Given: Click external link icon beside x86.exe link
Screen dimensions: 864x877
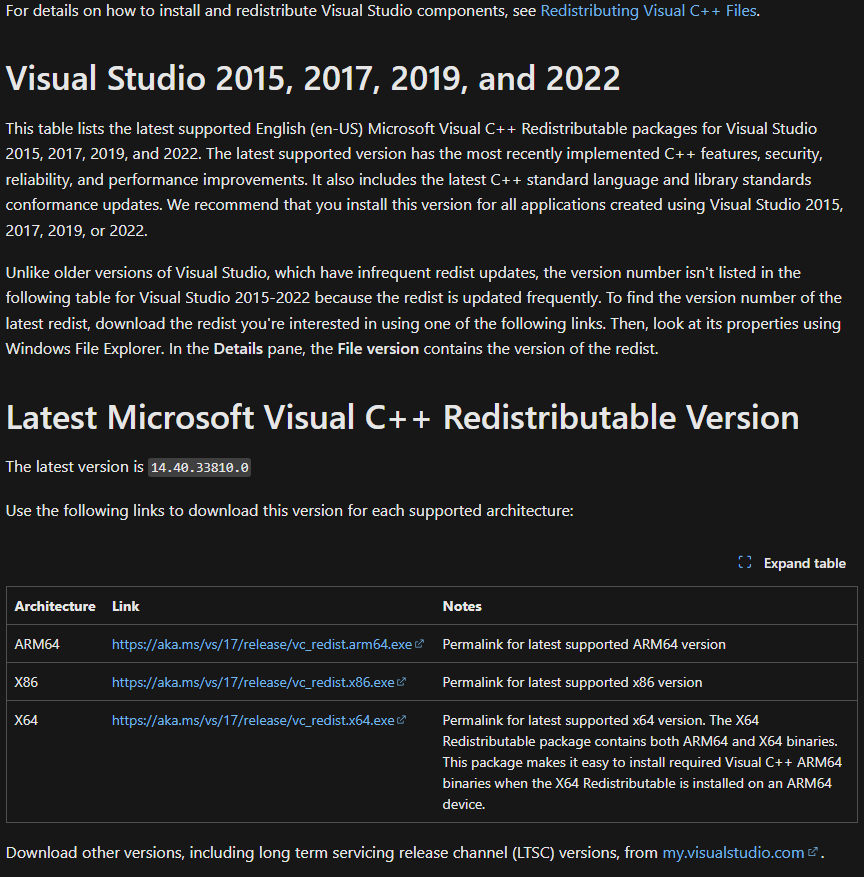Looking at the screenshot, I should coord(401,682).
